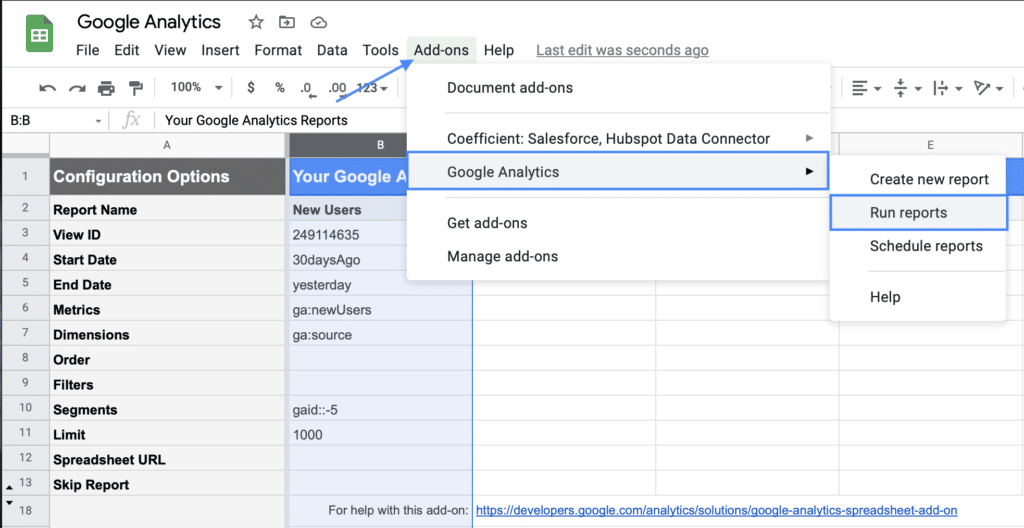Viewport: 1024px width, 528px height.
Task: Click the Skip Report label cell
Action: (167, 484)
